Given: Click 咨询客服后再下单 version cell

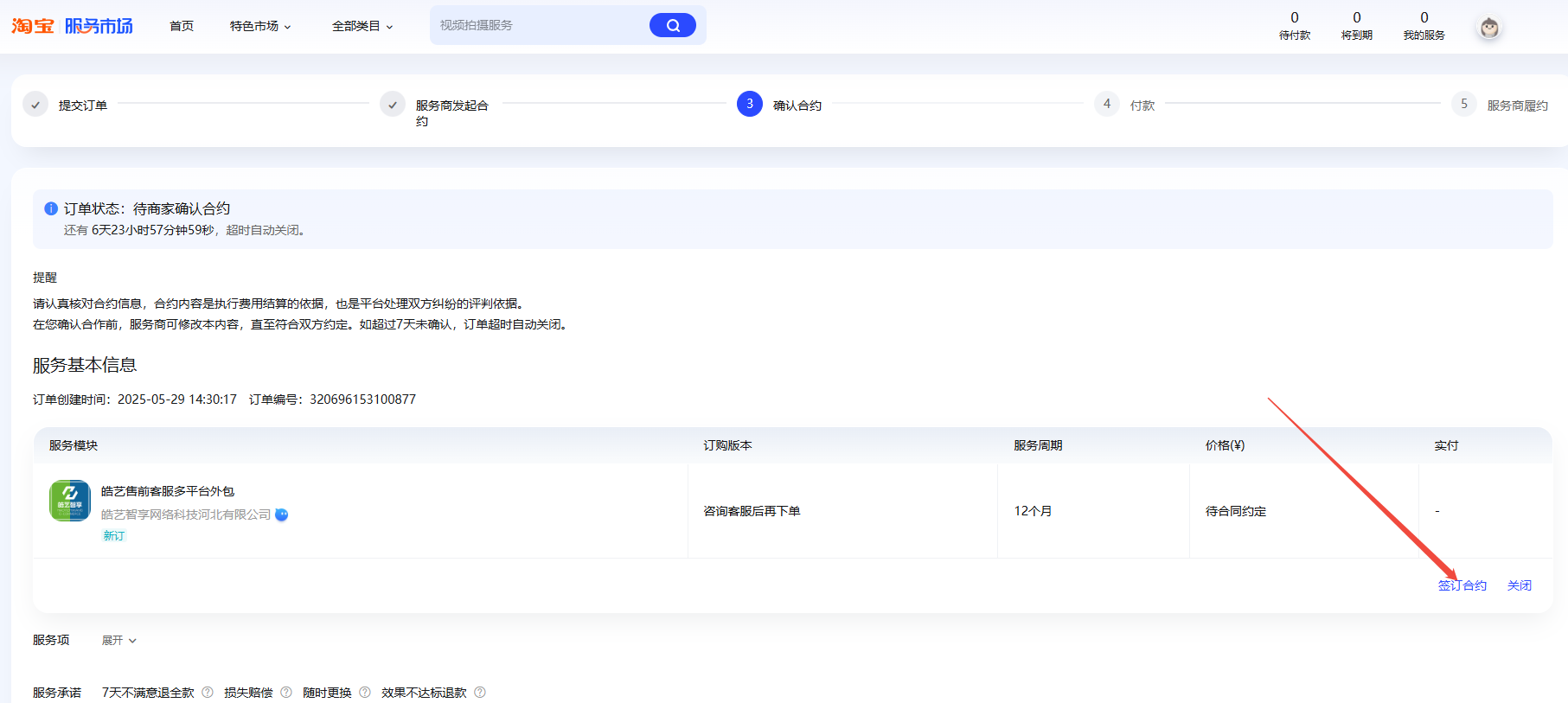Looking at the screenshot, I should click(x=752, y=511).
